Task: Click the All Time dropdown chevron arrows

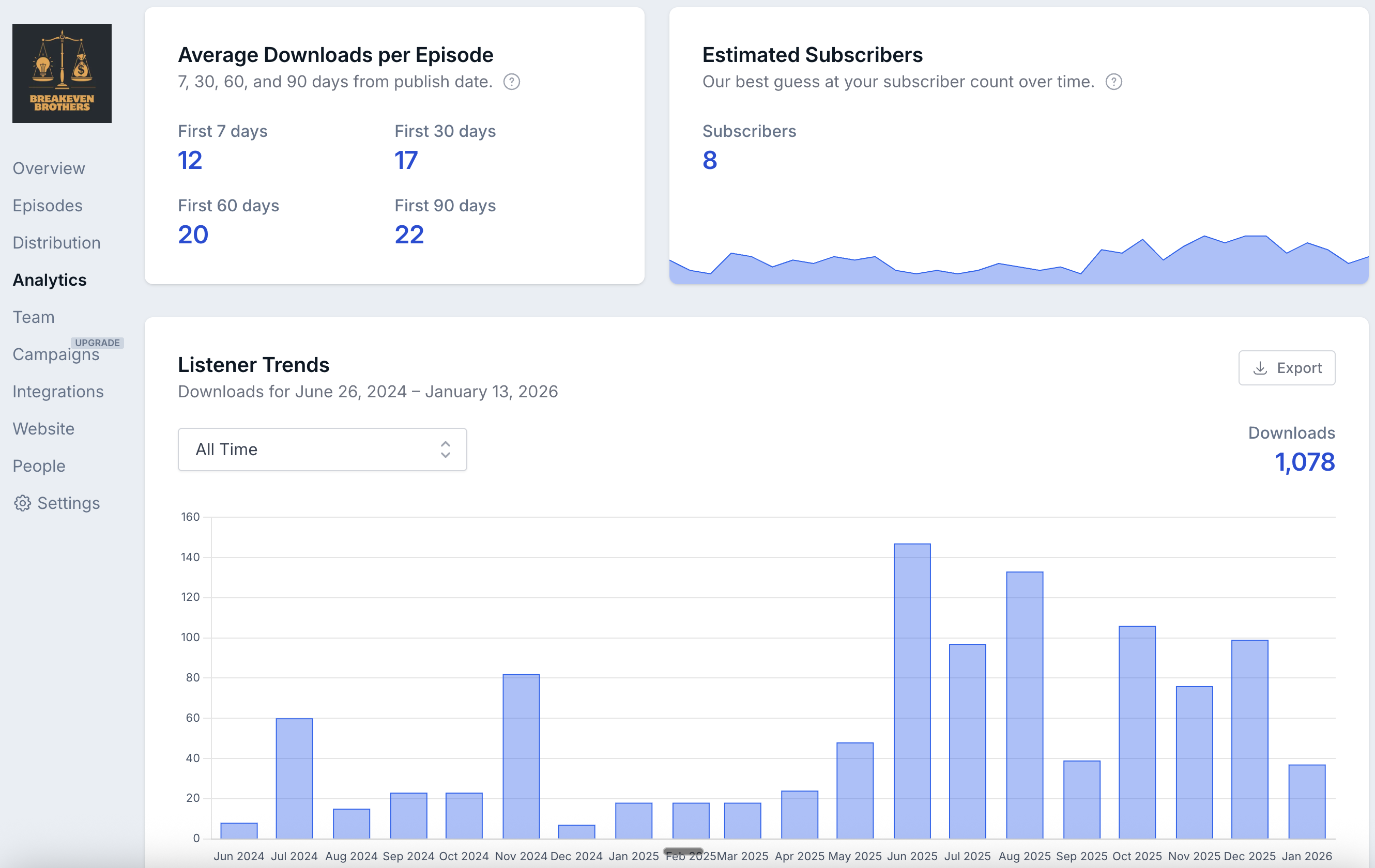Action: pyautogui.click(x=446, y=450)
